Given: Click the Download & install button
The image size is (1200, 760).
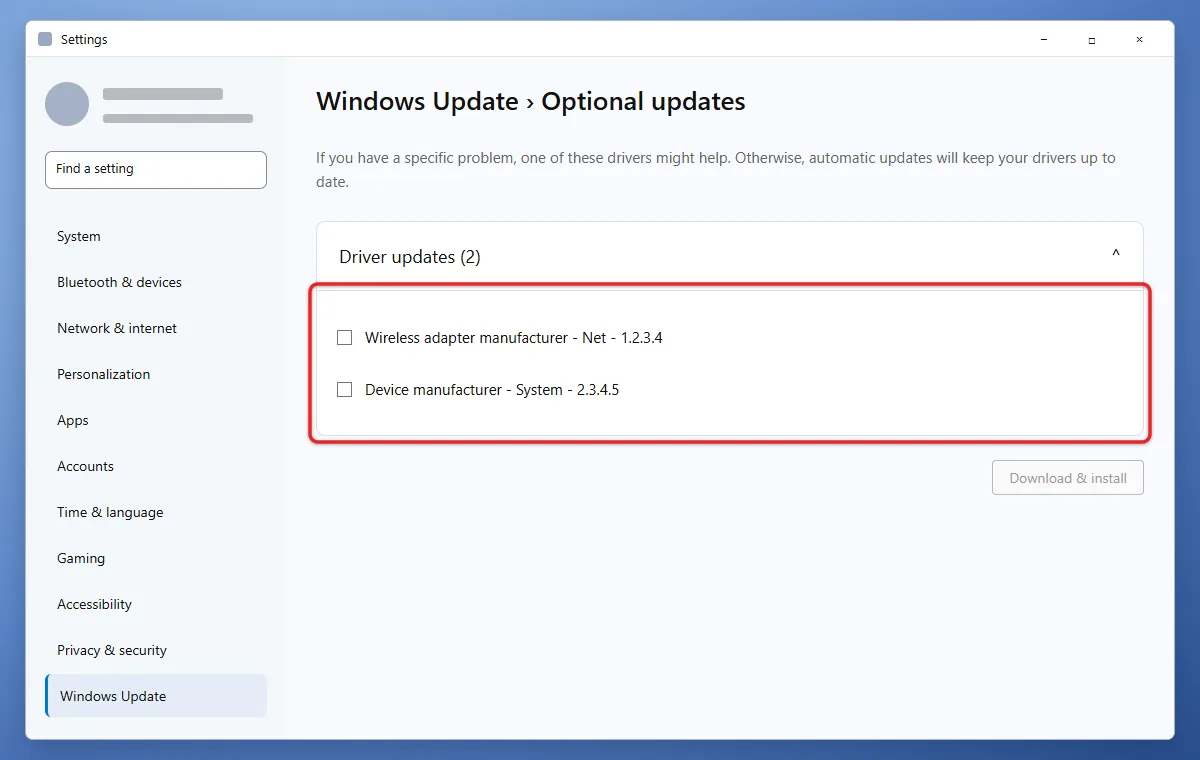Looking at the screenshot, I should click(x=1068, y=478).
